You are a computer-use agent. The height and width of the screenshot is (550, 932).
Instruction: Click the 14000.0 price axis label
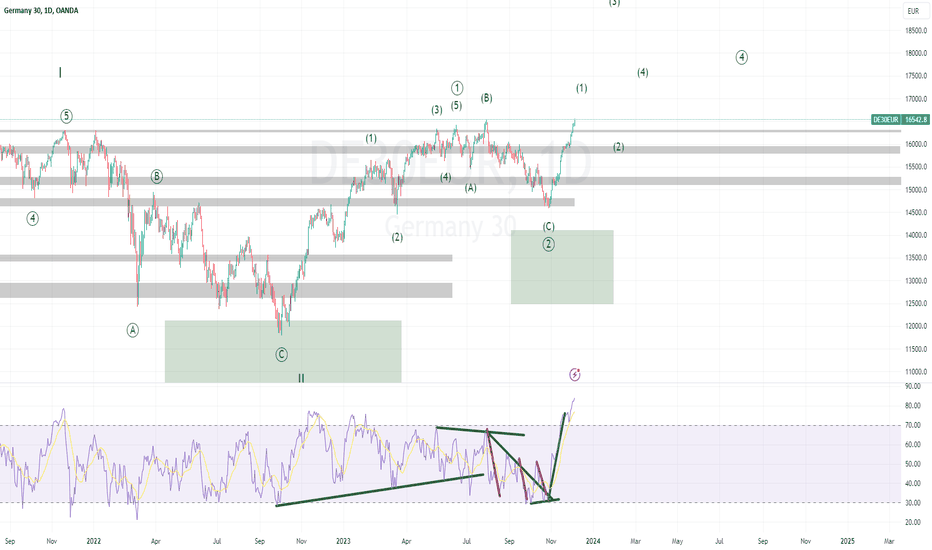click(x=916, y=235)
